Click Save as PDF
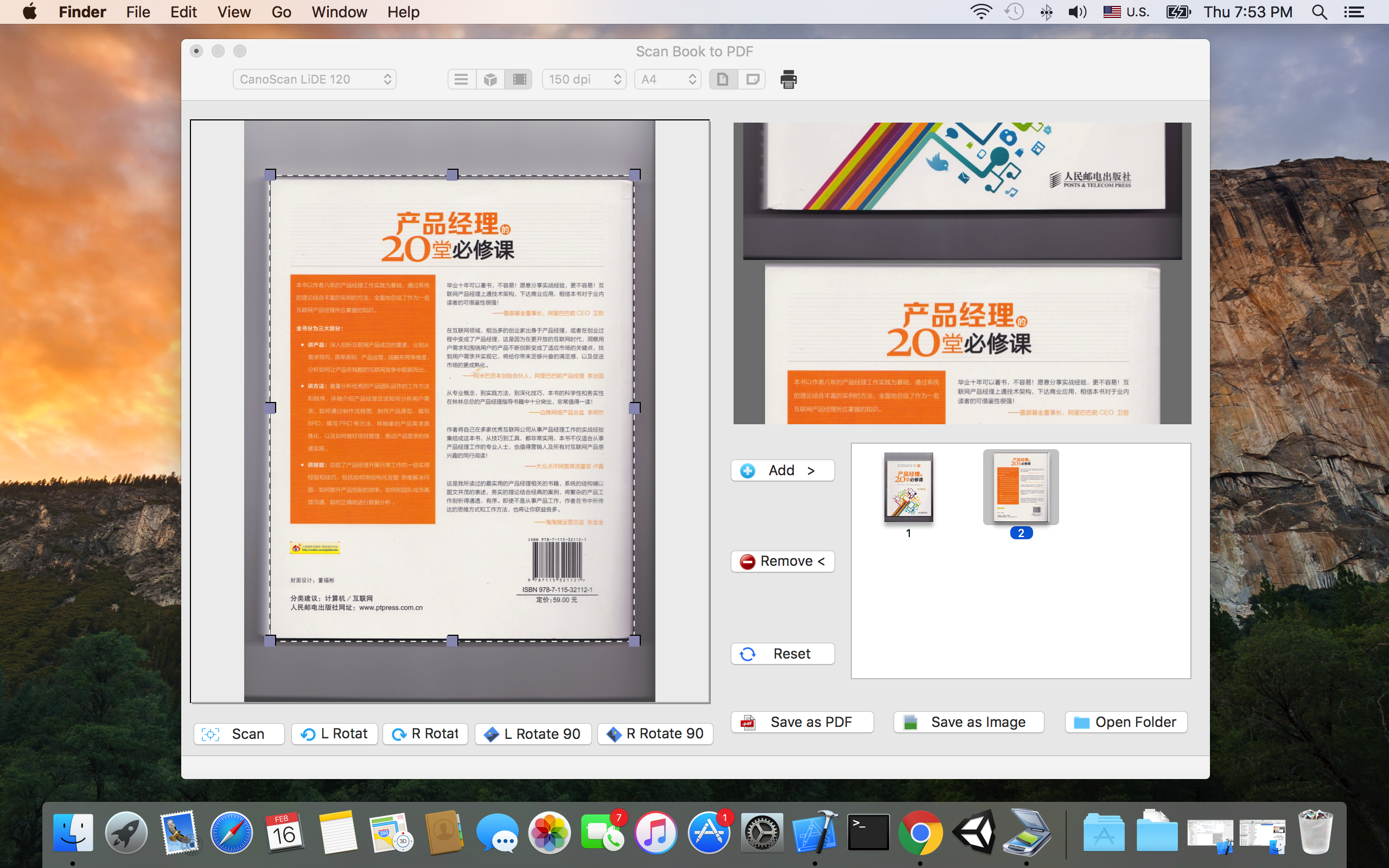1389x868 pixels. click(x=802, y=722)
